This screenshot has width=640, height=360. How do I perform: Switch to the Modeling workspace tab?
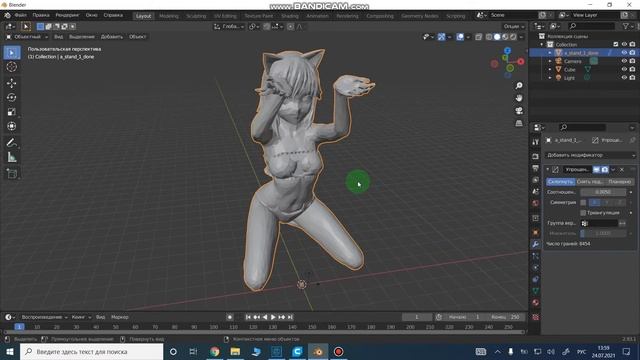pos(169,16)
